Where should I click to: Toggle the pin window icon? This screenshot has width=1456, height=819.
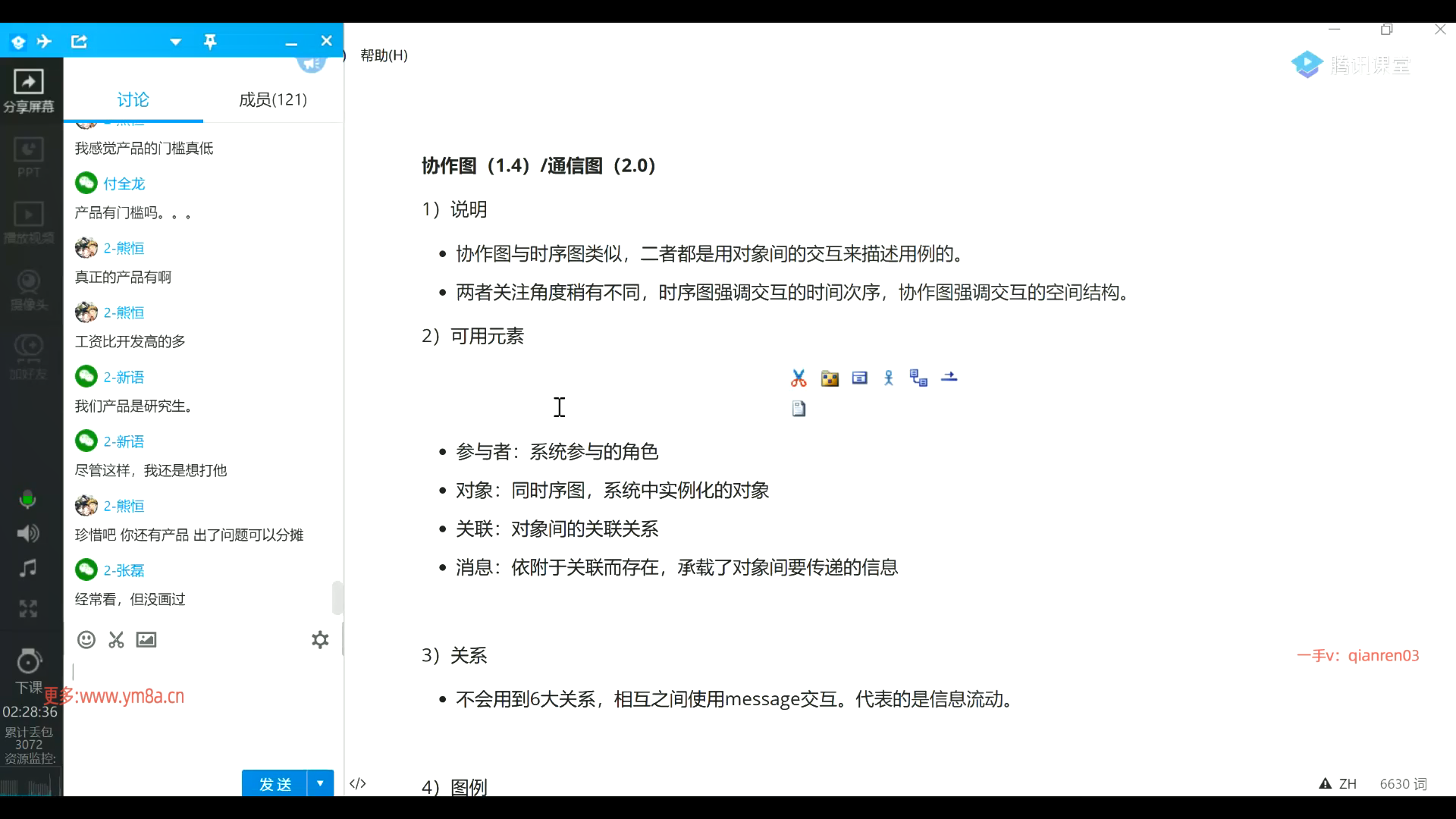click(210, 42)
